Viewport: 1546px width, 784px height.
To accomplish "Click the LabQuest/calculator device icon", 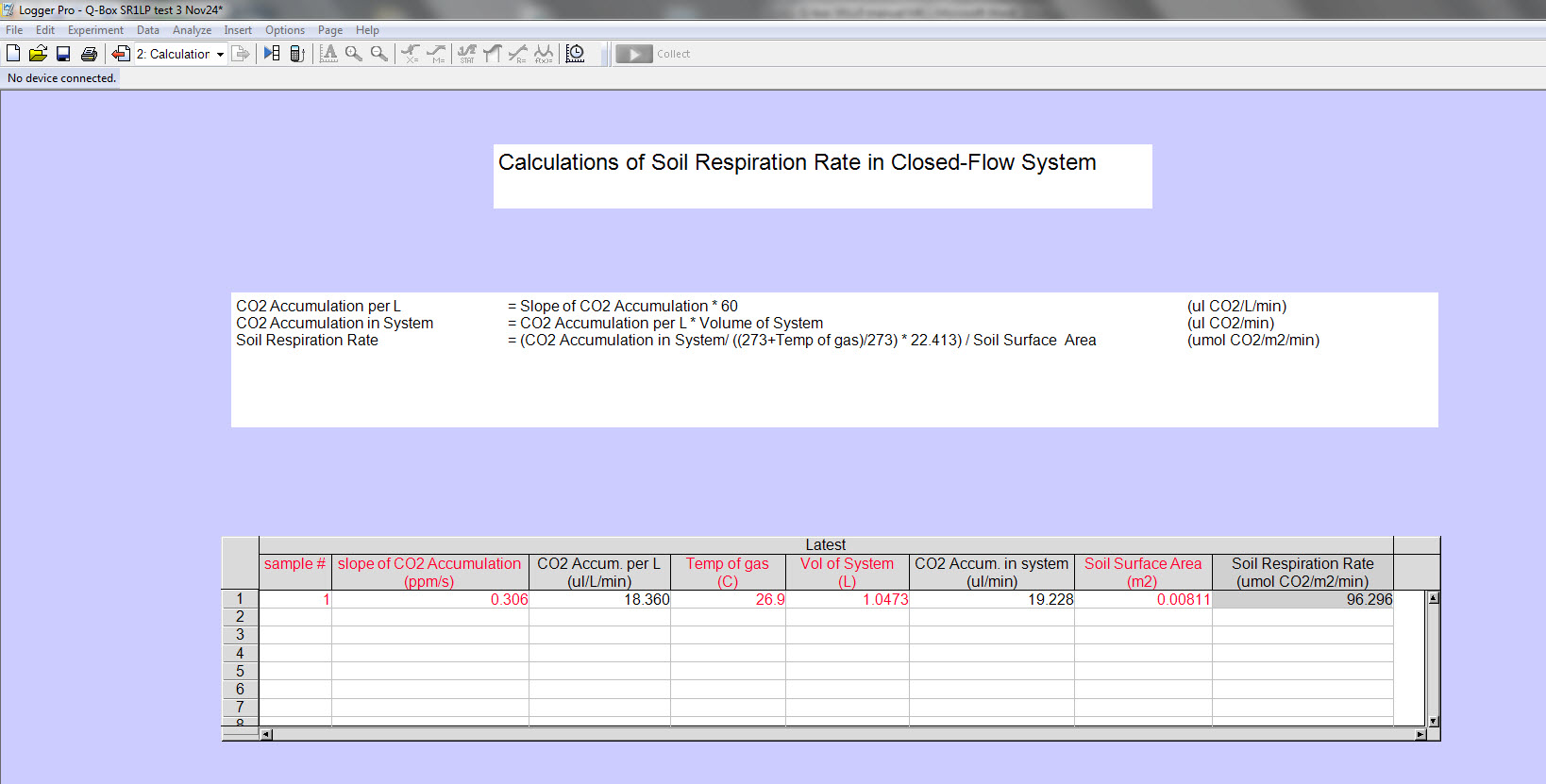I will [x=297, y=54].
